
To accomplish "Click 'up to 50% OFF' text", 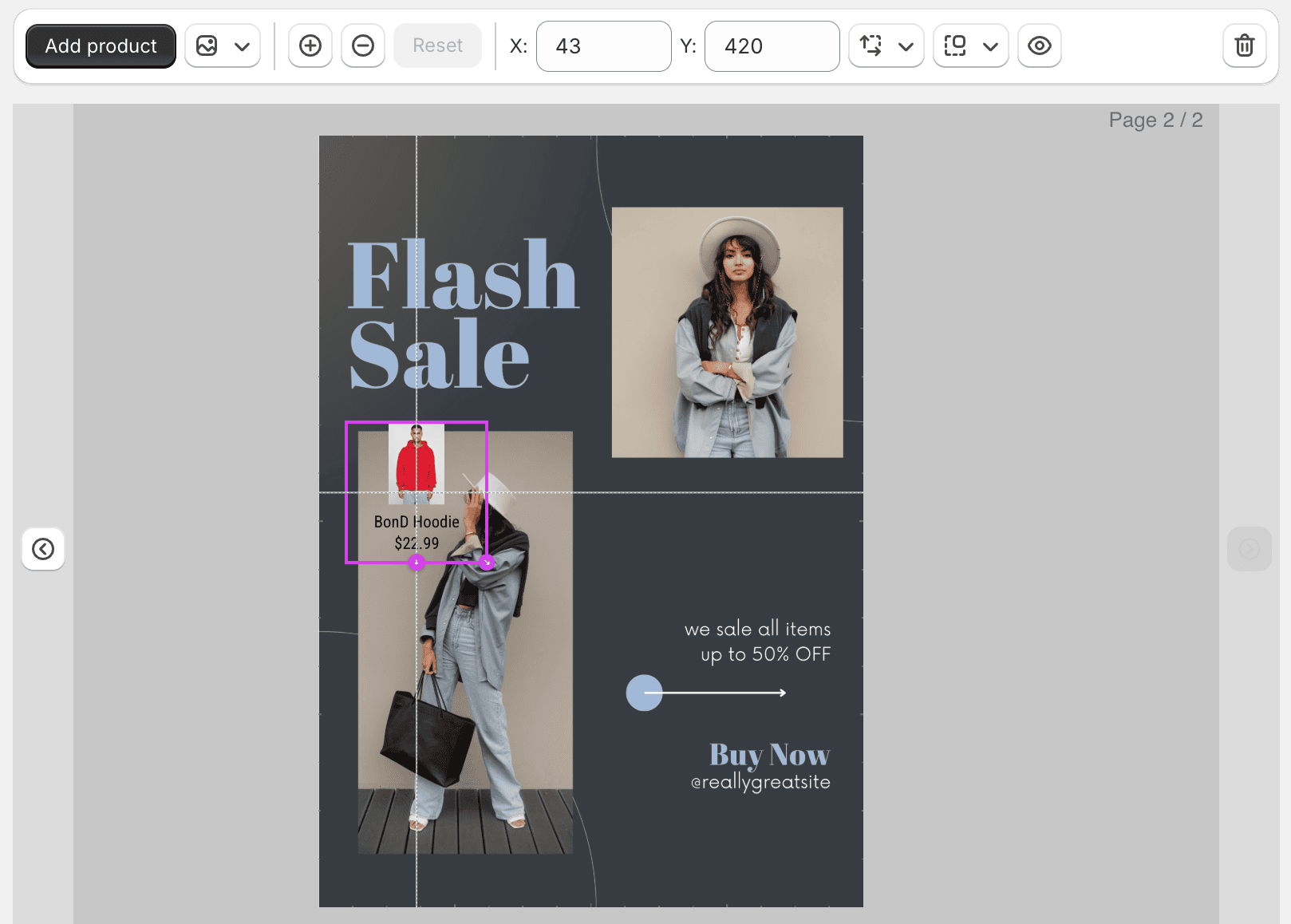I will click(765, 654).
